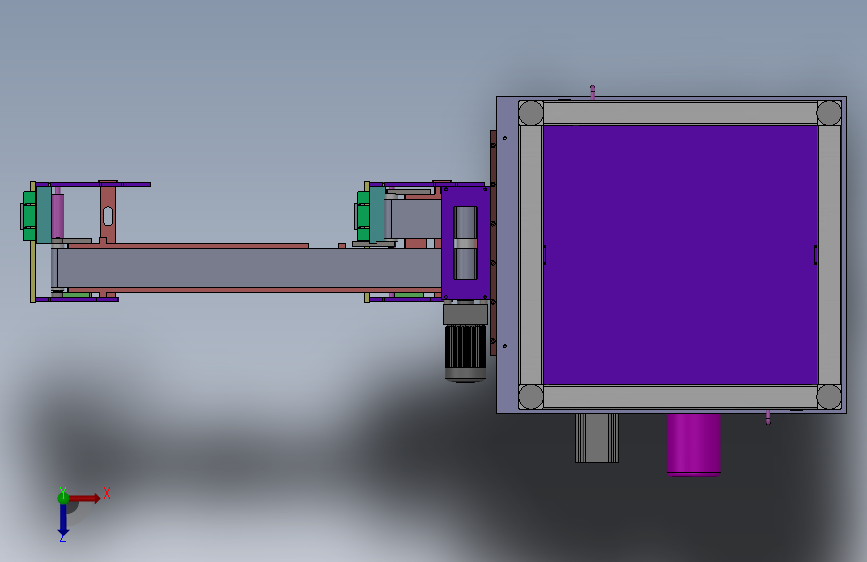
Task: Select the bottom-left gray corner post of the box
Action: point(531,397)
